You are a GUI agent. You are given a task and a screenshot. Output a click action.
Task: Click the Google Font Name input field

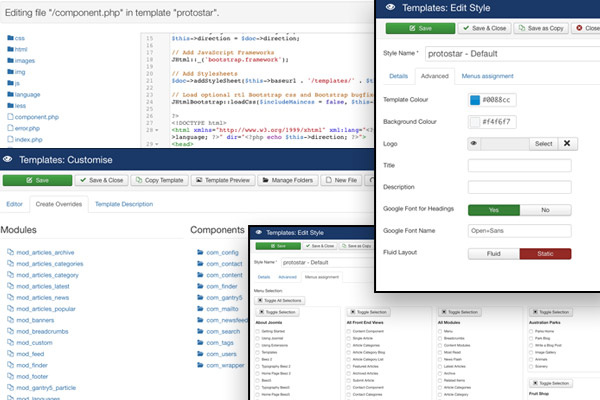pos(518,230)
